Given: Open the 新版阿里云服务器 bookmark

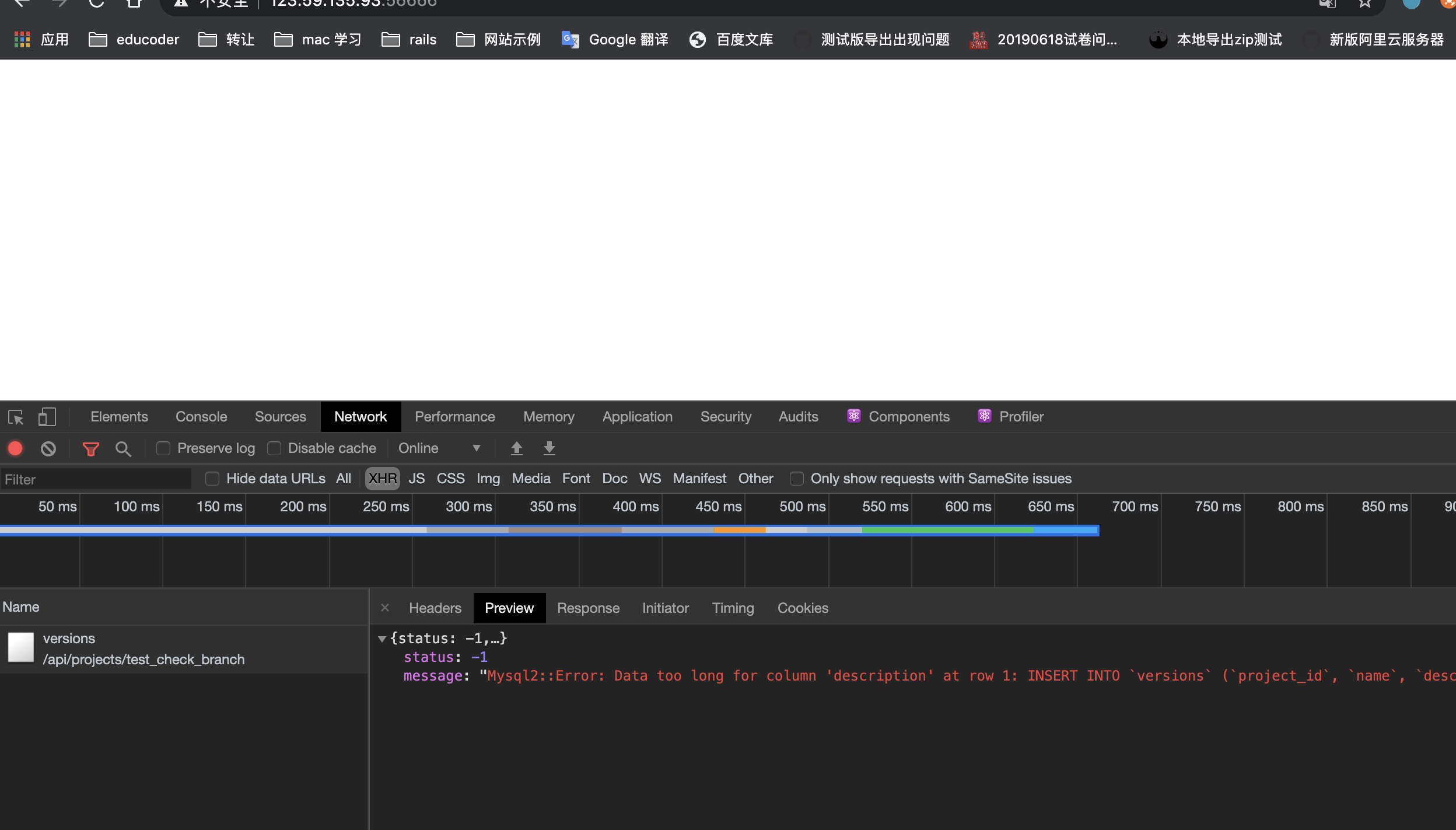Looking at the screenshot, I should tap(1374, 39).
